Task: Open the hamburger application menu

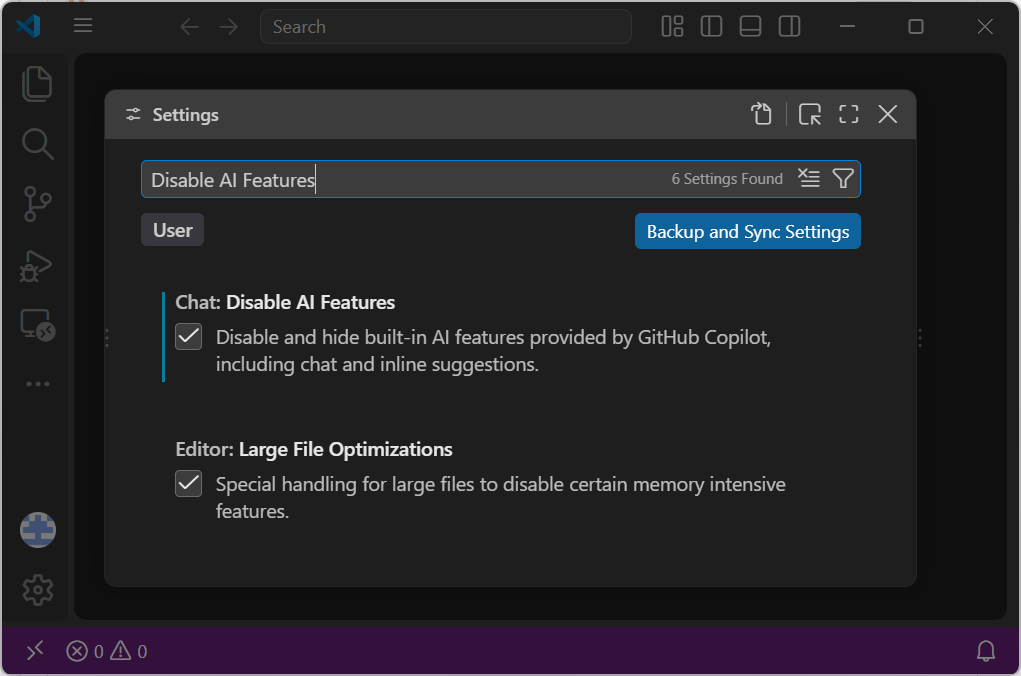Action: (83, 26)
